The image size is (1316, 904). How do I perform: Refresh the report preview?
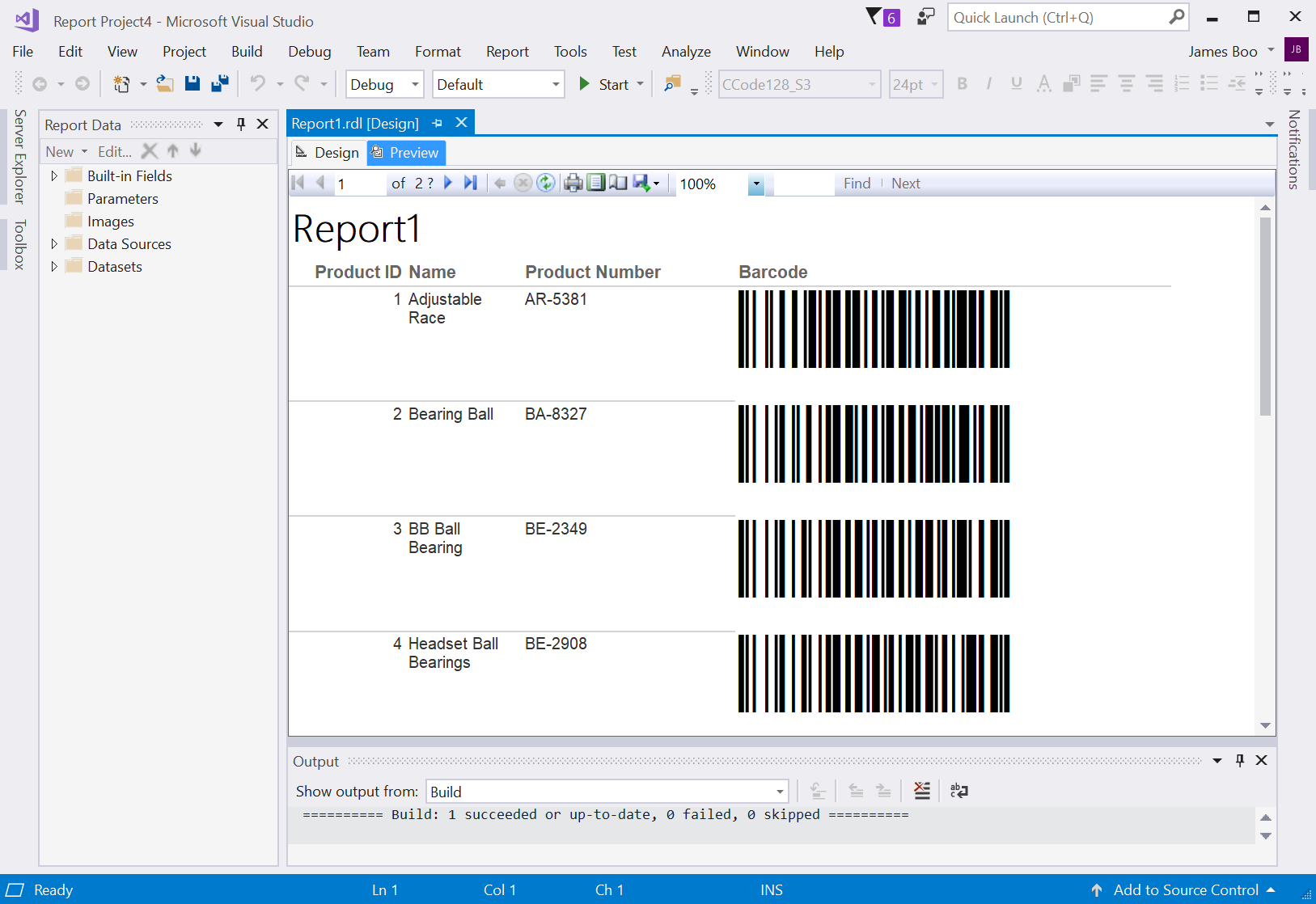[546, 184]
